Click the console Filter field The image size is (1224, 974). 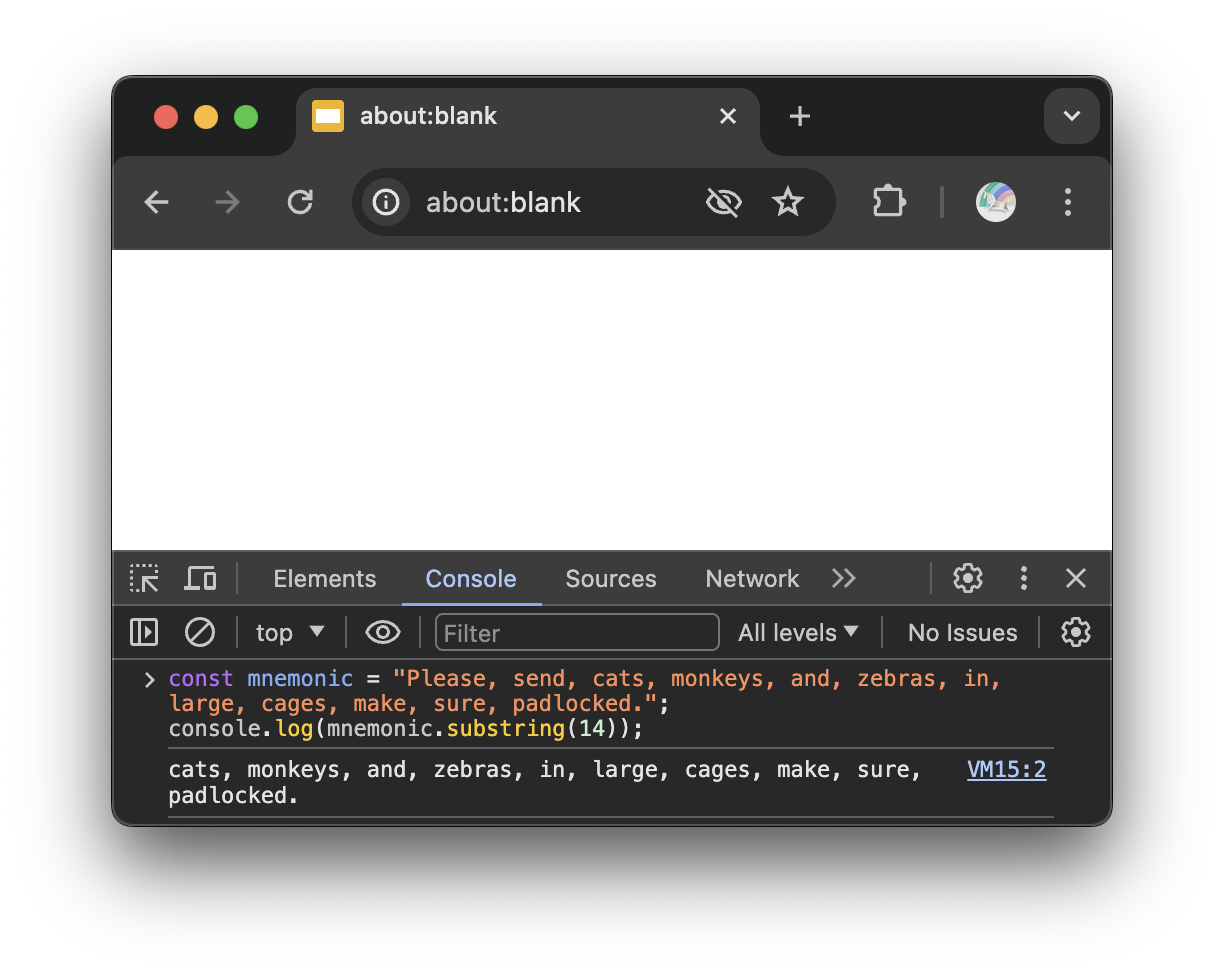point(577,633)
